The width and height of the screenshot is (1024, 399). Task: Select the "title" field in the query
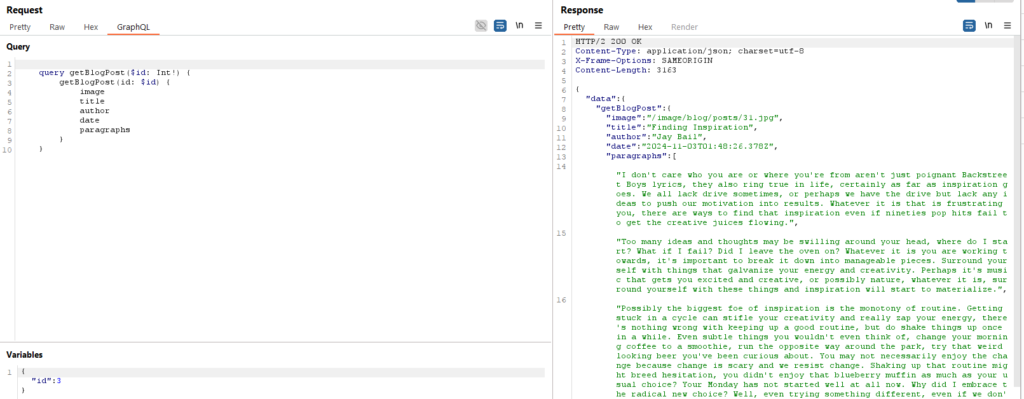[x=91, y=101]
